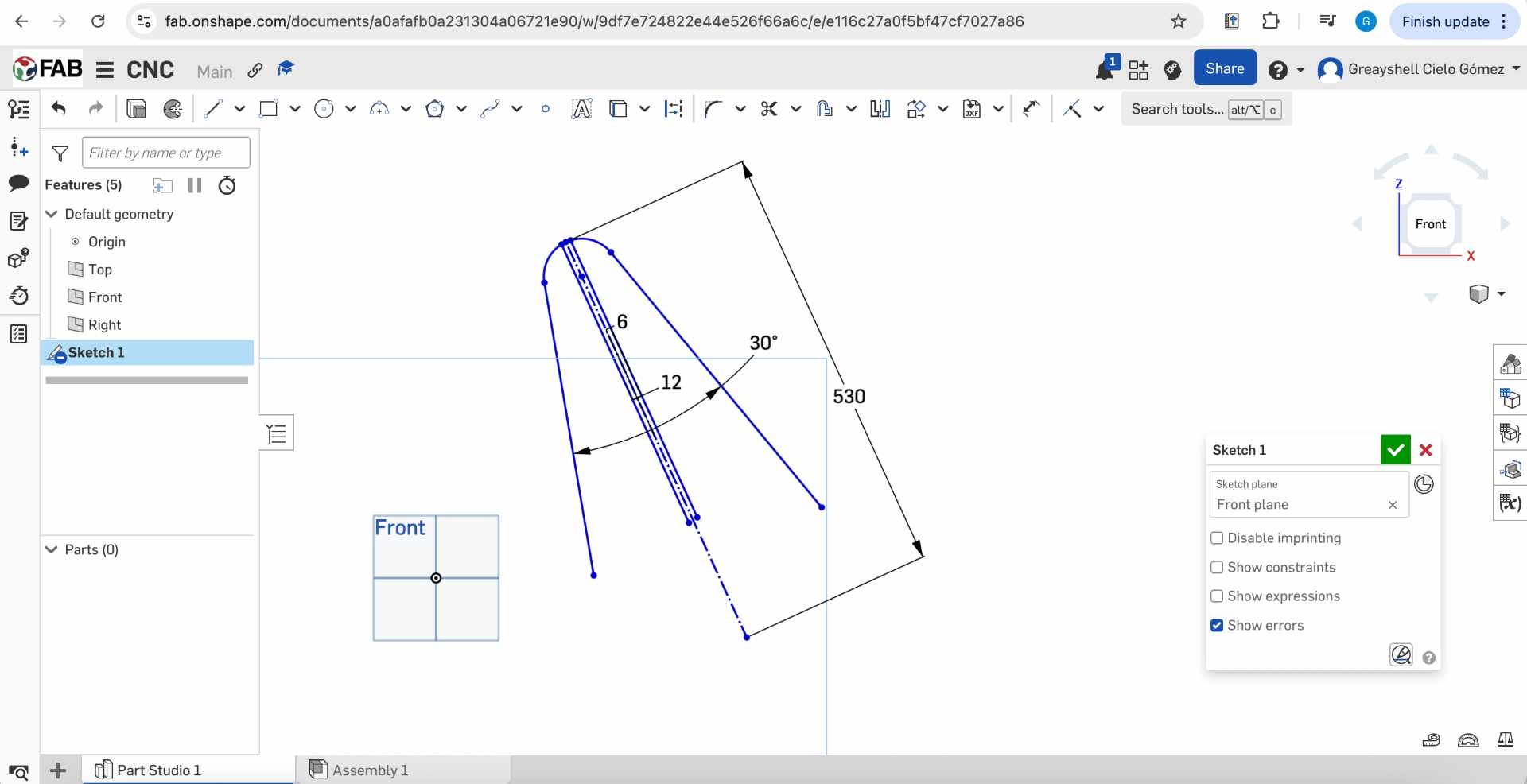Accept Sketch 1 with green checkmark

point(1395,450)
